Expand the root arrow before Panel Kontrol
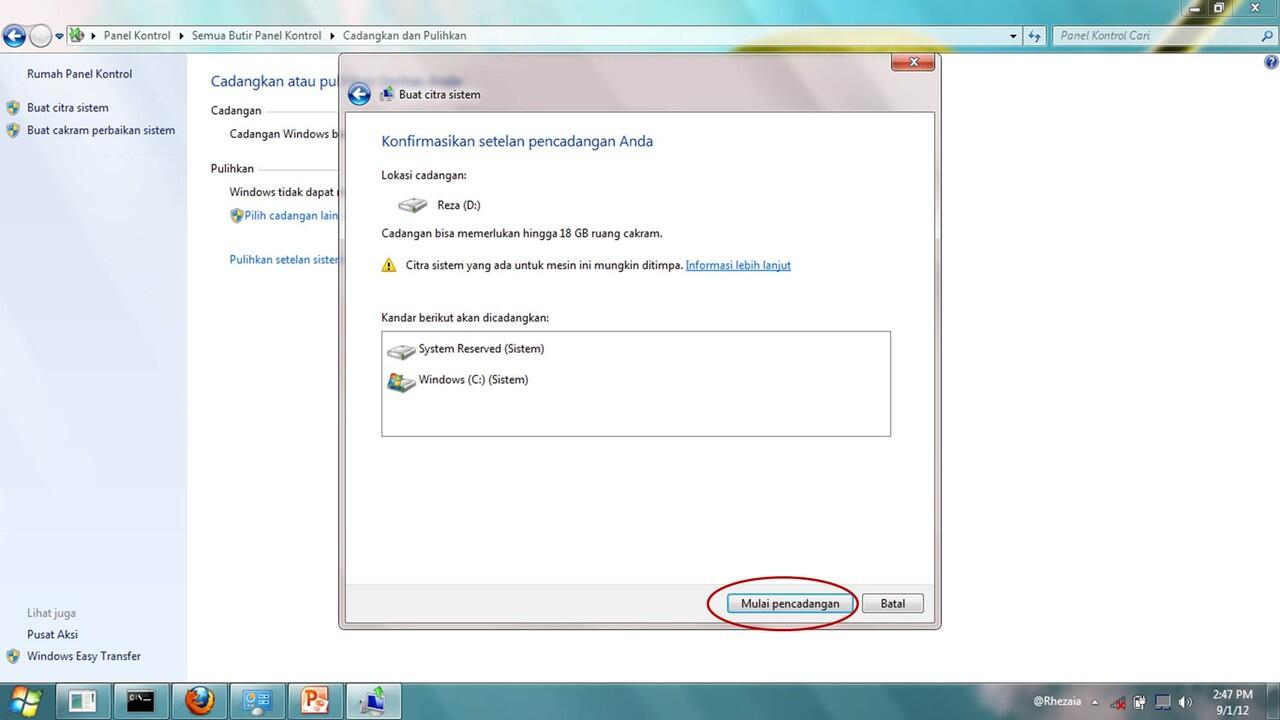1280x720 pixels. (x=94, y=36)
